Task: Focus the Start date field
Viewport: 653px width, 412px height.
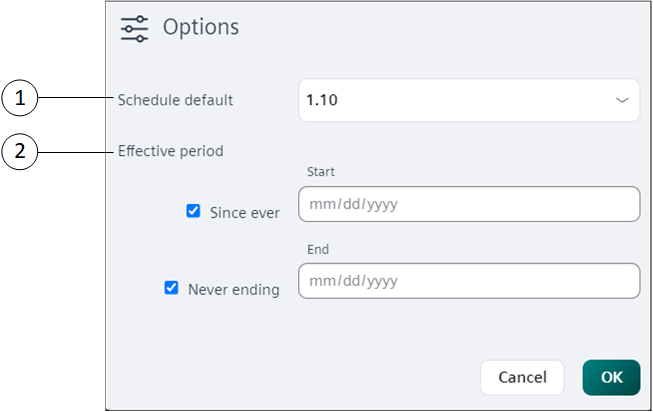Action: click(x=468, y=204)
